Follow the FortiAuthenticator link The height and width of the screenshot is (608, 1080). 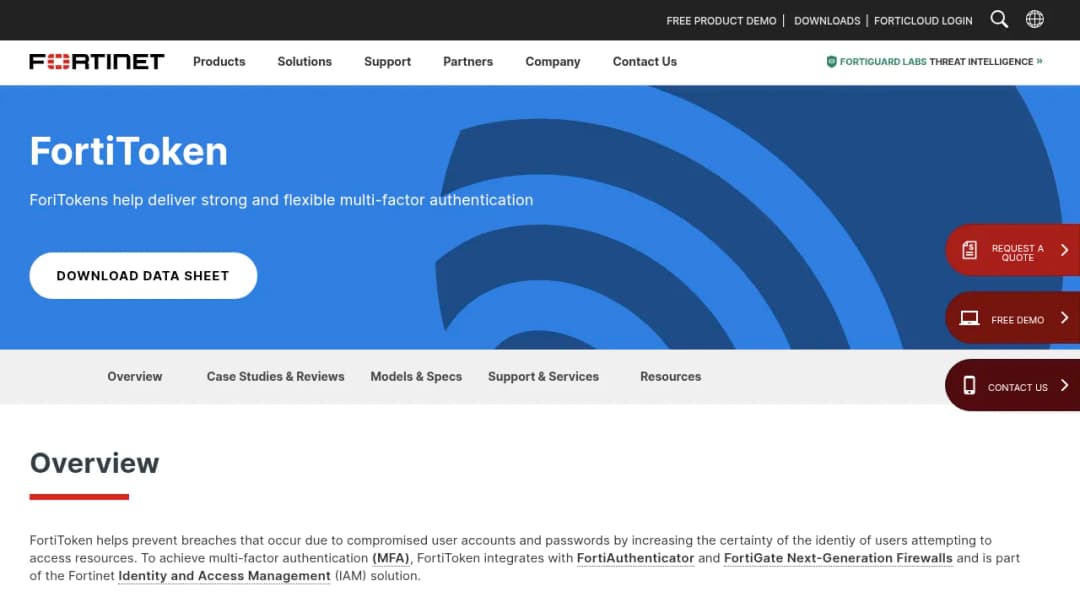point(635,558)
